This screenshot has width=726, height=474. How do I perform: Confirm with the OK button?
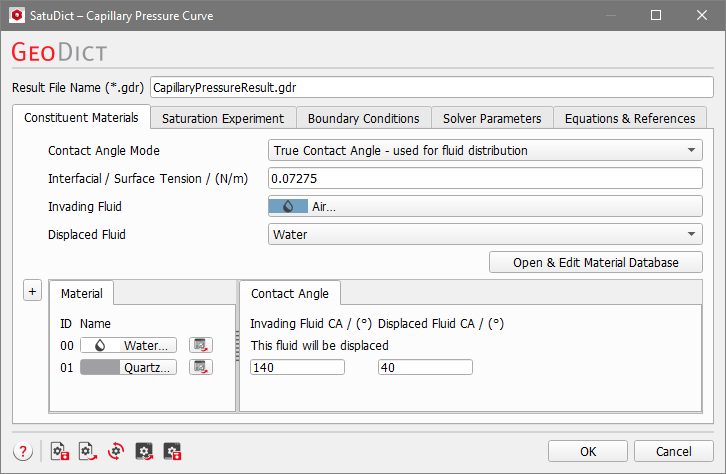click(x=588, y=451)
